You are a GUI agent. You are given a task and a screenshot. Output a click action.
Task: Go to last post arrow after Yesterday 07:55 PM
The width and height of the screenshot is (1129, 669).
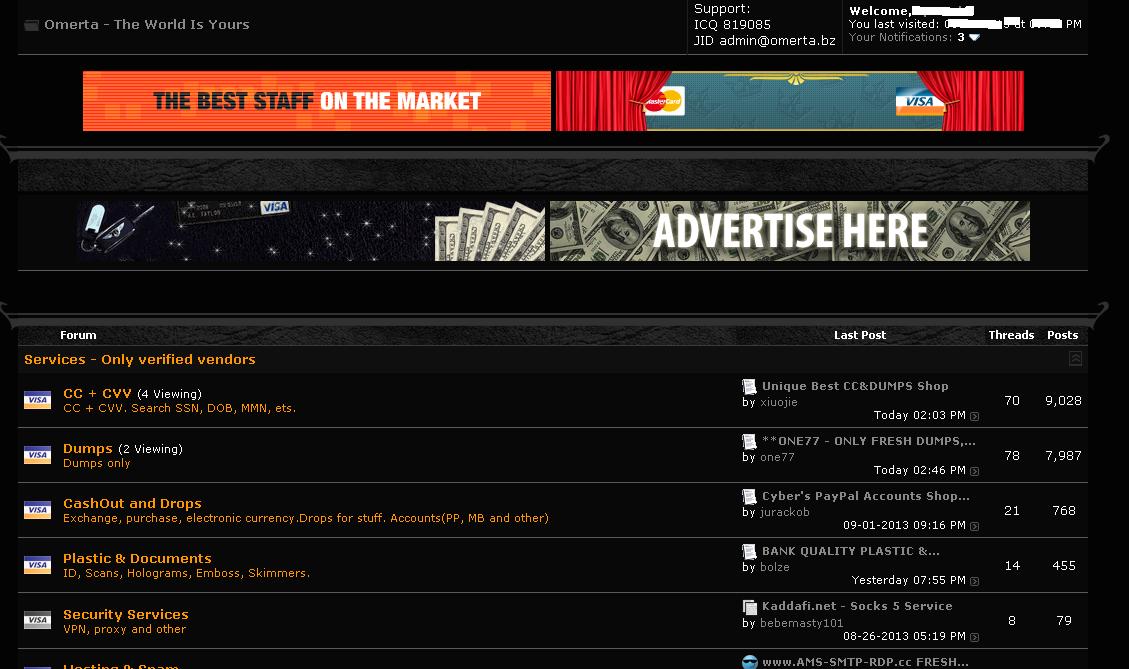tap(974, 581)
